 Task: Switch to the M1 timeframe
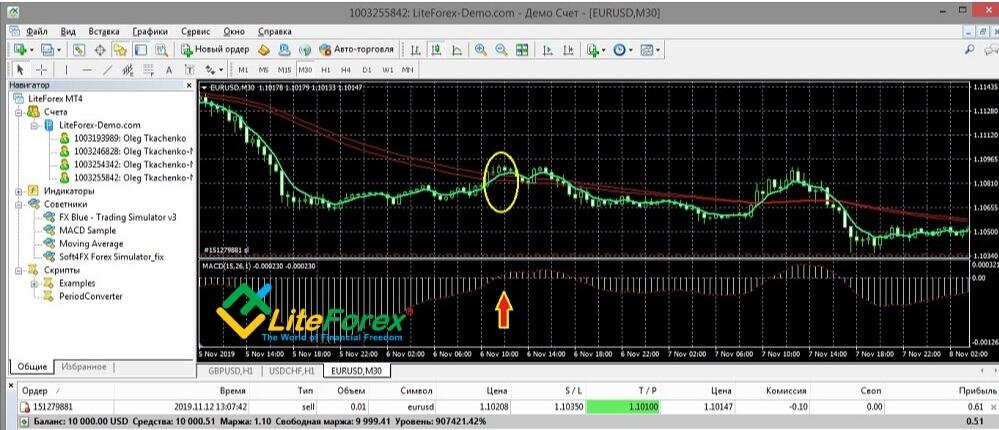(243, 69)
